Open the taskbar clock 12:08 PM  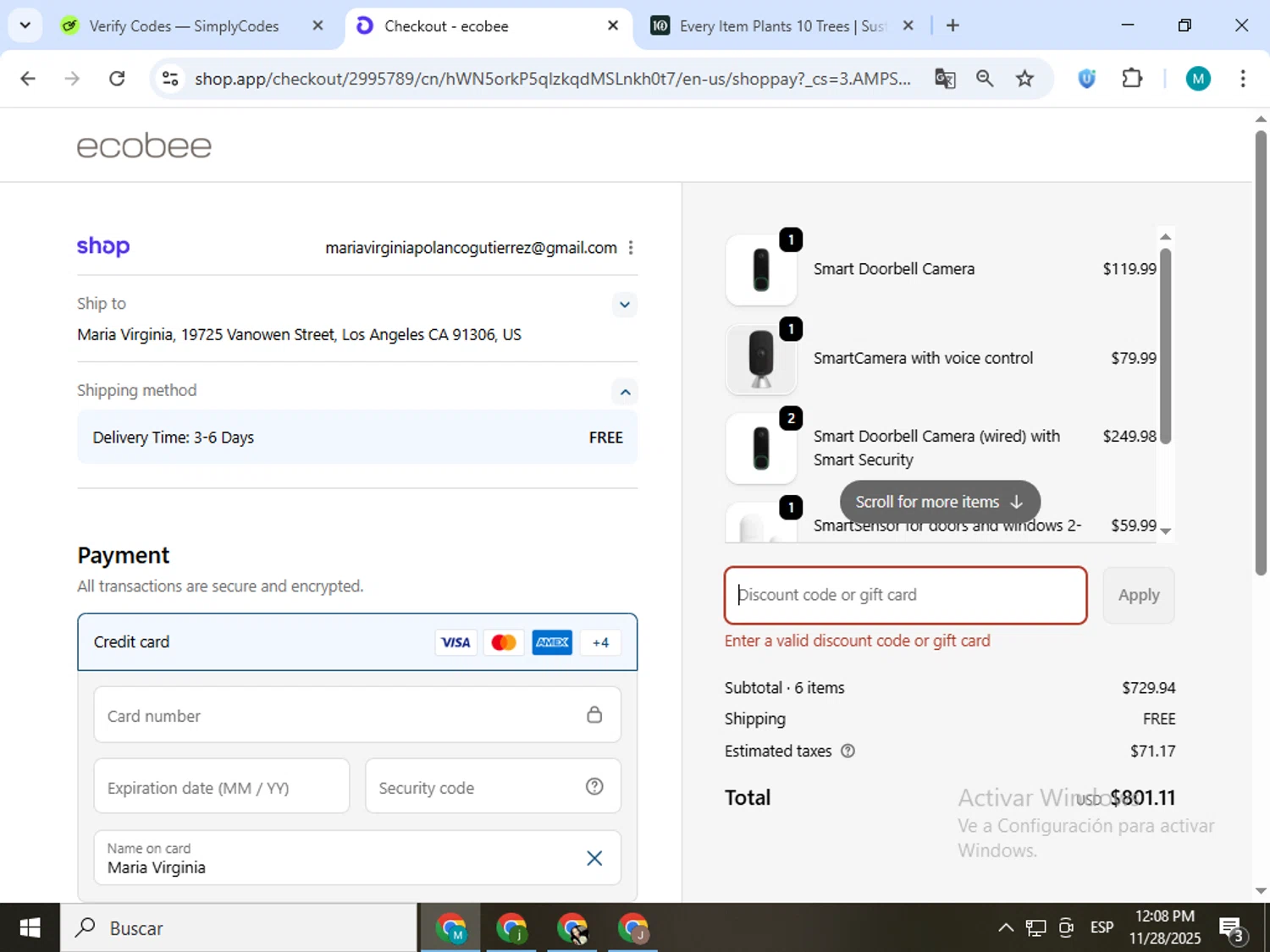pyautogui.click(x=1165, y=927)
